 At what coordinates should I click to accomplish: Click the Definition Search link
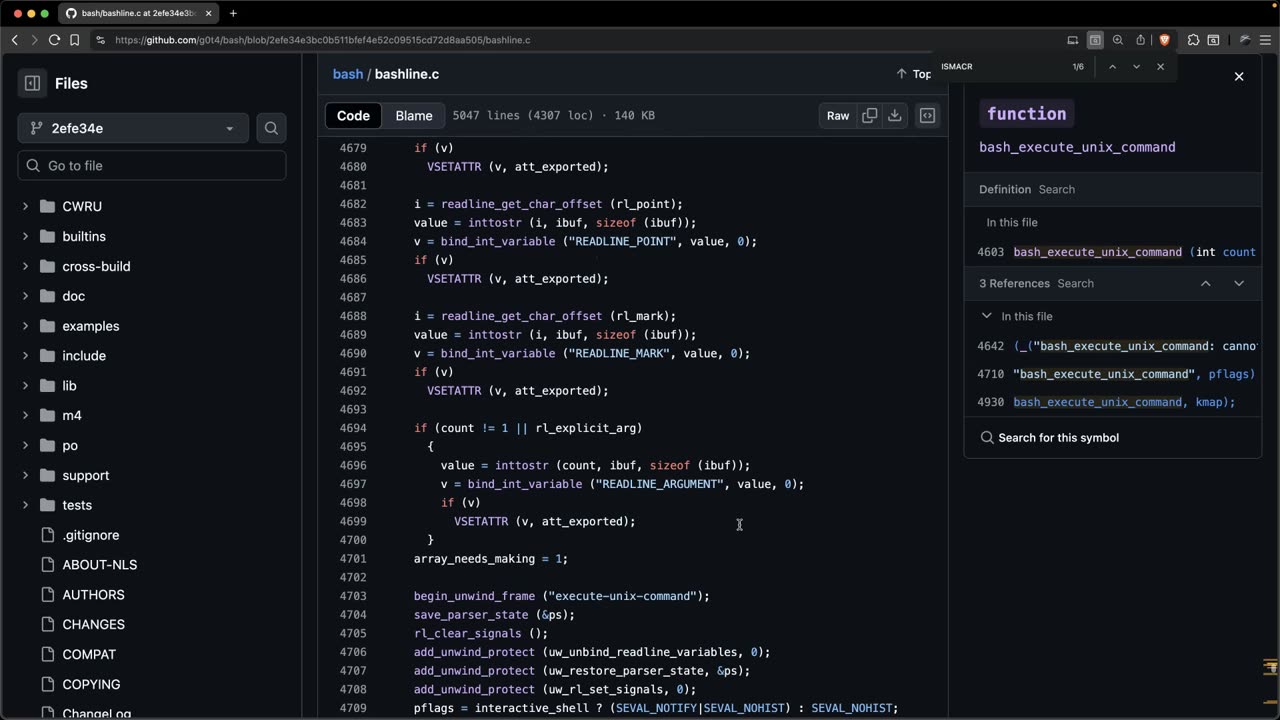1056,190
